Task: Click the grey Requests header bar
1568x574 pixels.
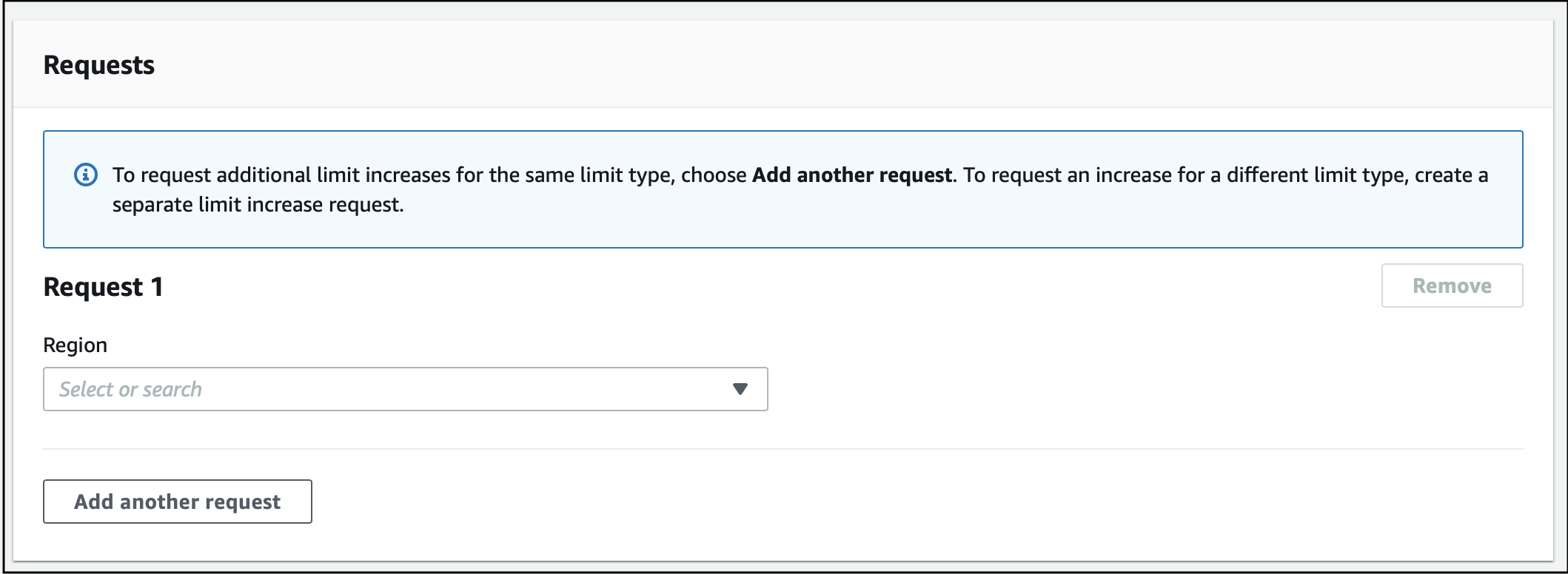Action: [783, 65]
